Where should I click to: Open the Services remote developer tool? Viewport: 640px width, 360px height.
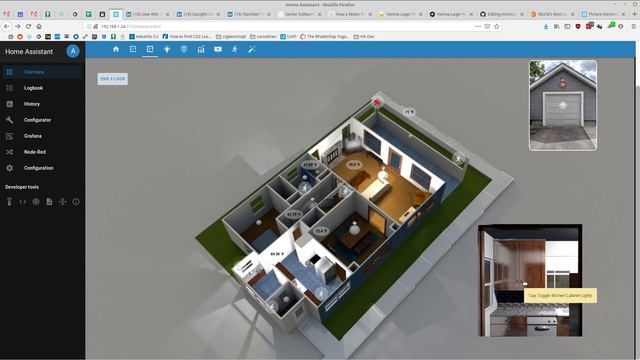click(9, 202)
